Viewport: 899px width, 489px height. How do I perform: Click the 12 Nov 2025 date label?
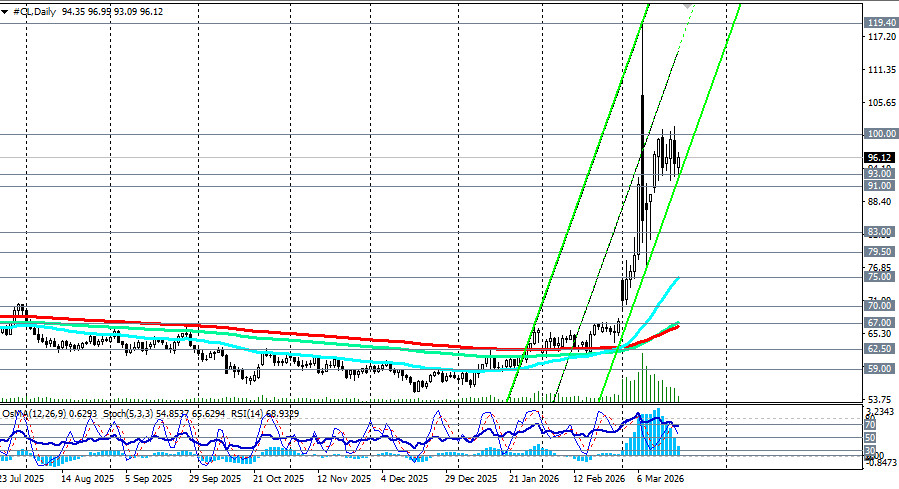click(x=344, y=479)
